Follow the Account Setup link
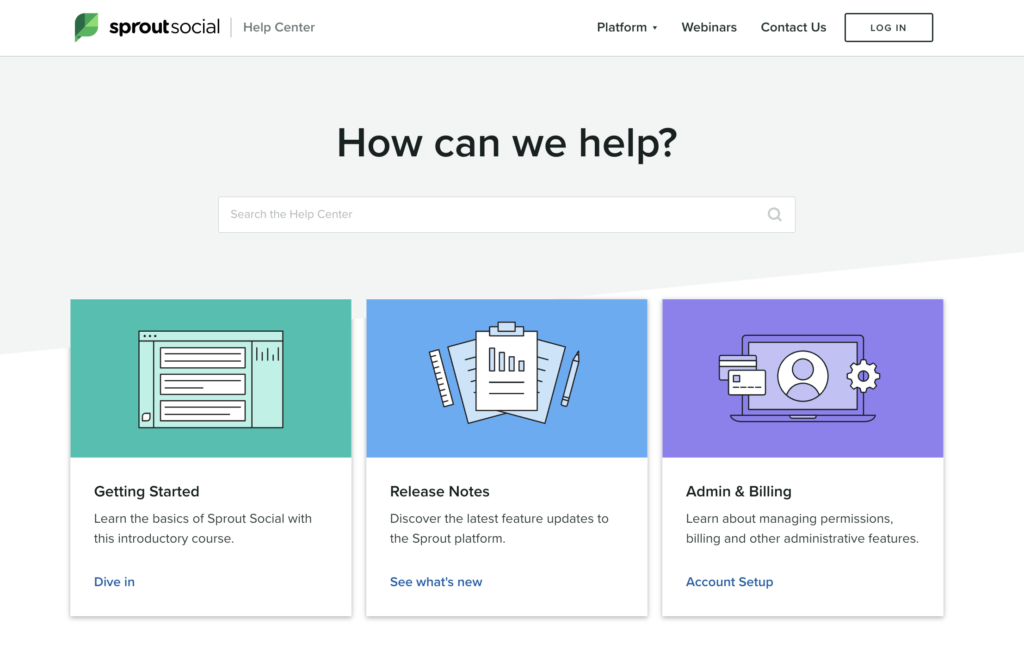Image resolution: width=1024 pixels, height=656 pixels. click(729, 582)
